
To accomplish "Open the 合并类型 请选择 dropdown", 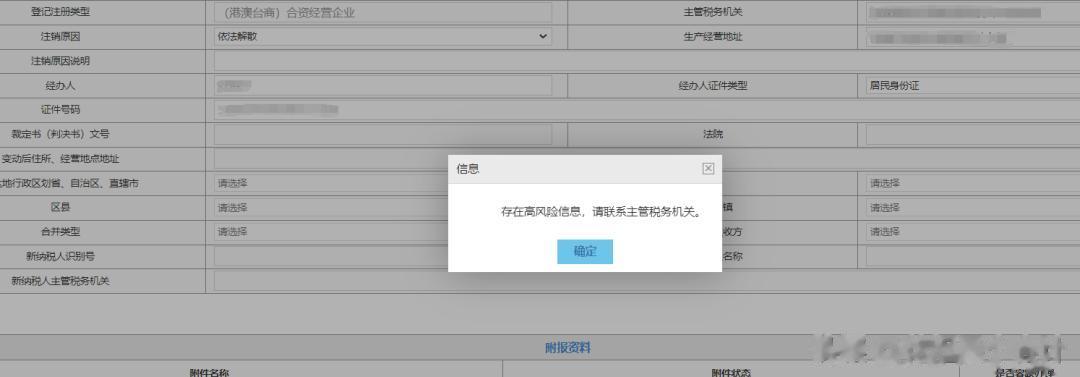I will coord(331,232).
